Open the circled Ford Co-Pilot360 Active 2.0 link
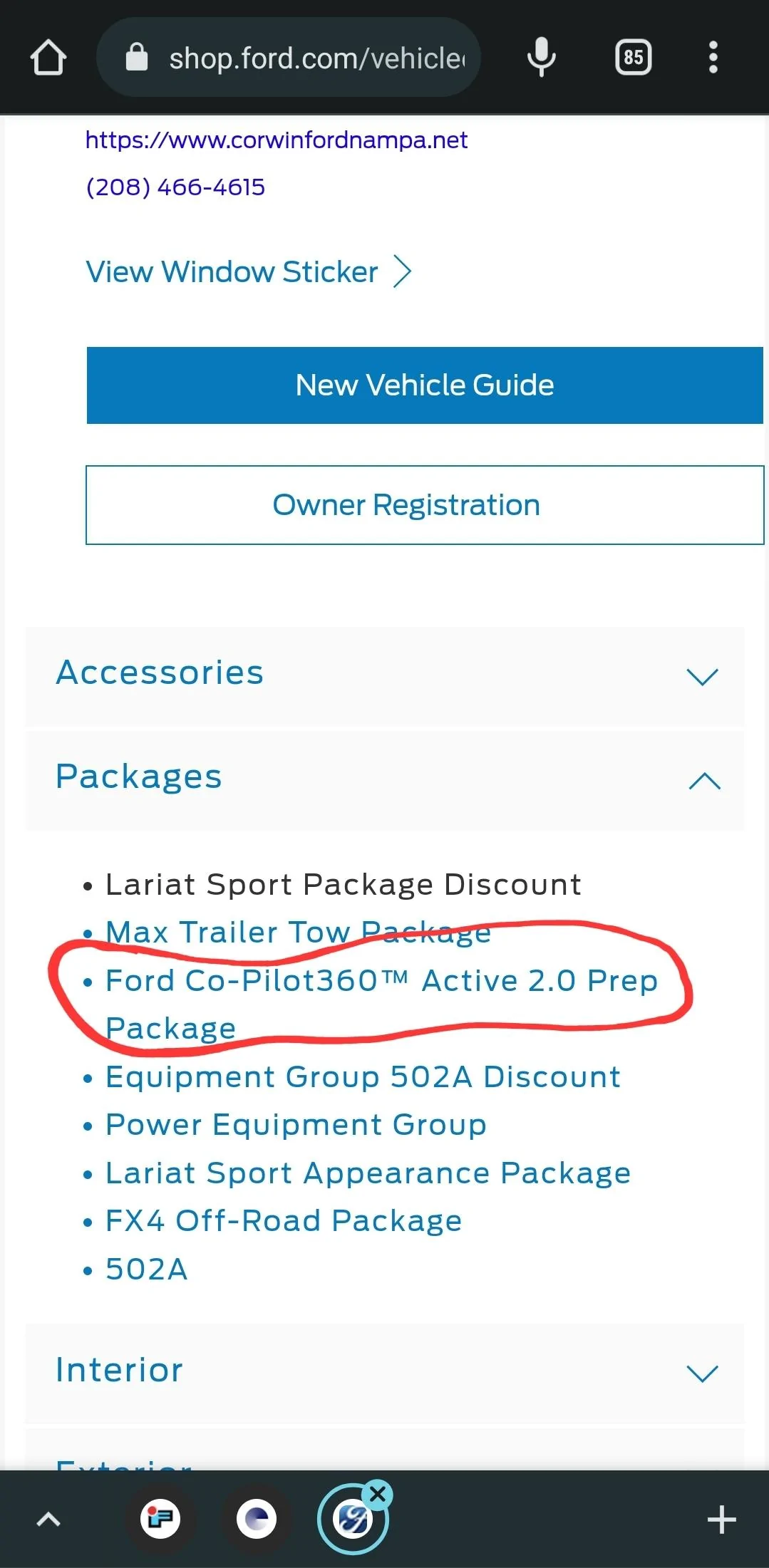 381,981
